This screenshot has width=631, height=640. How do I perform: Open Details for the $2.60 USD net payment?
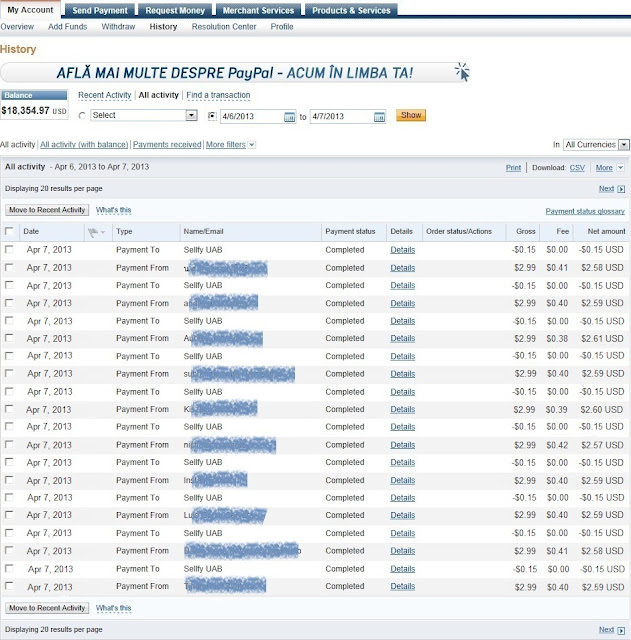(x=402, y=409)
